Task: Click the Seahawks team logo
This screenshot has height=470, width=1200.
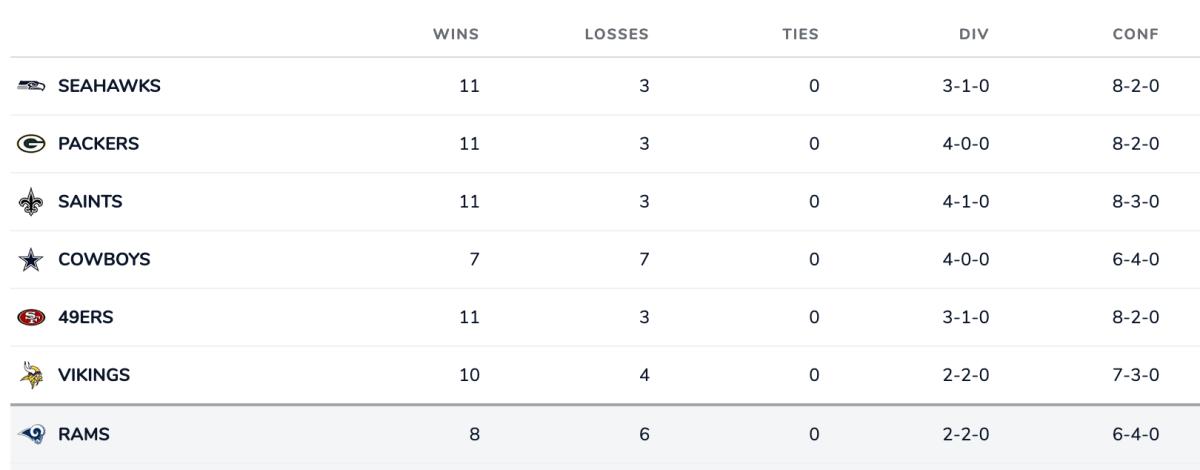Action: [x=30, y=86]
